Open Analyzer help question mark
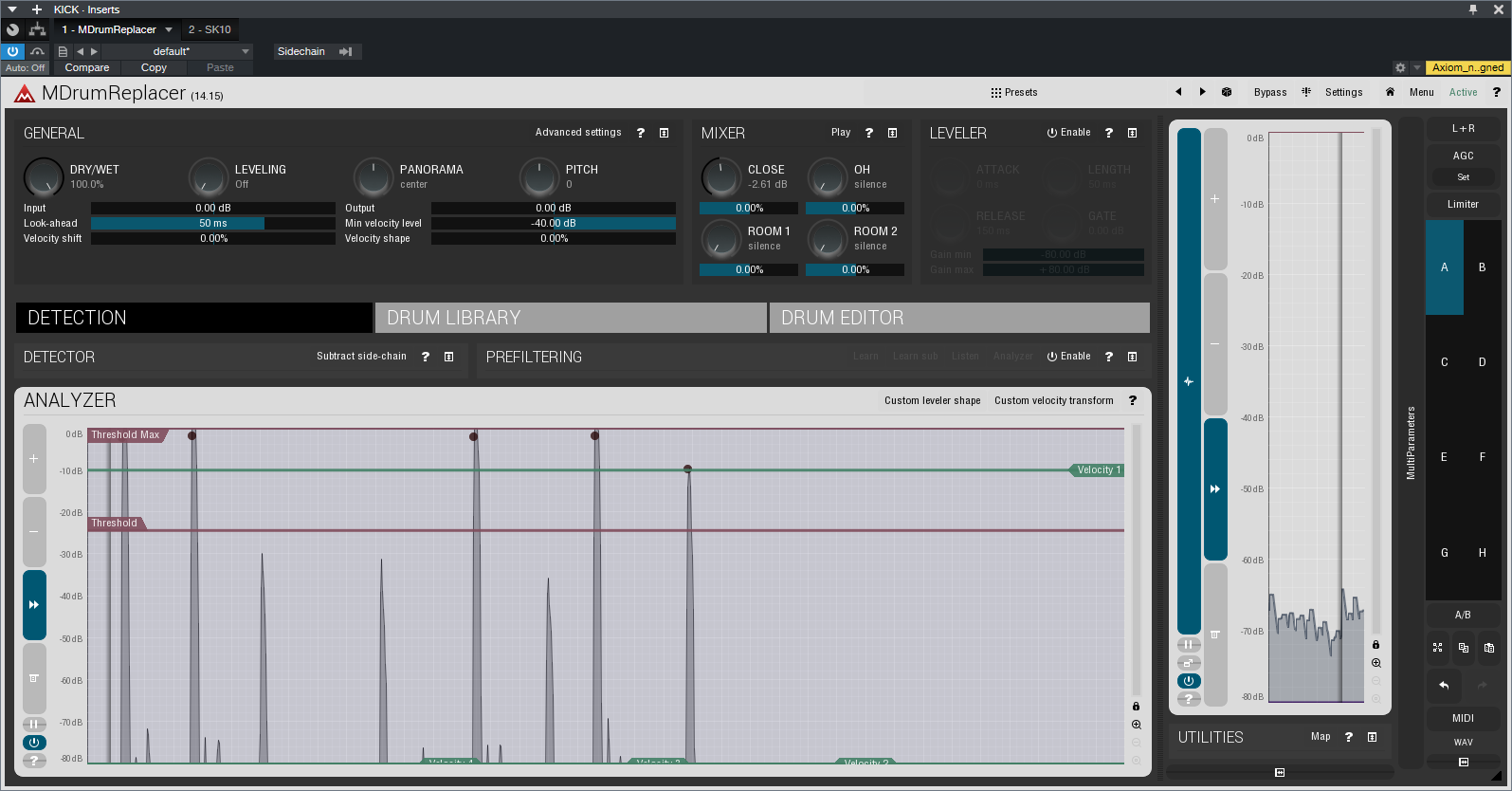The image size is (1512, 791). (x=1133, y=400)
